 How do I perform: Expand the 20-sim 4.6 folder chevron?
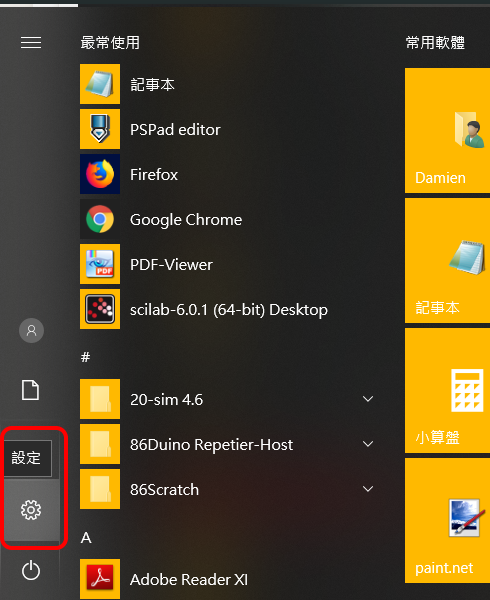(368, 399)
